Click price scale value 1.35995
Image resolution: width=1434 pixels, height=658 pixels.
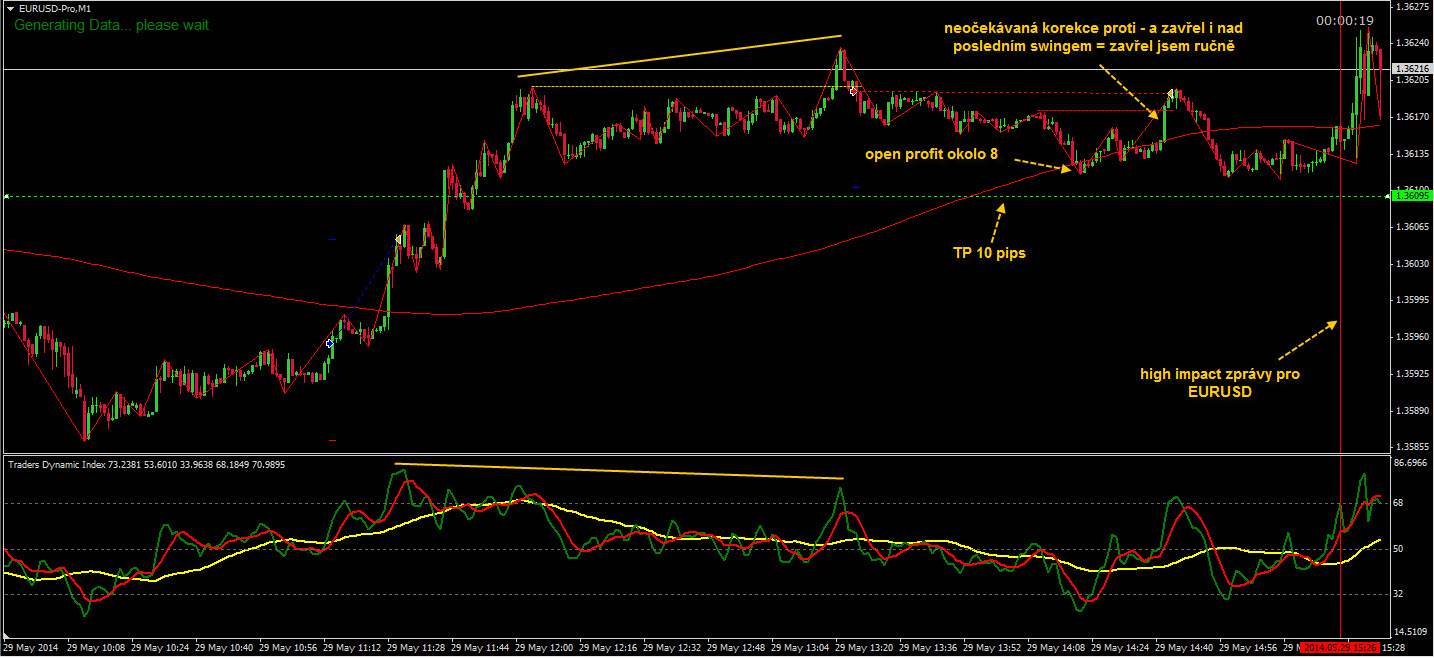tap(1414, 300)
